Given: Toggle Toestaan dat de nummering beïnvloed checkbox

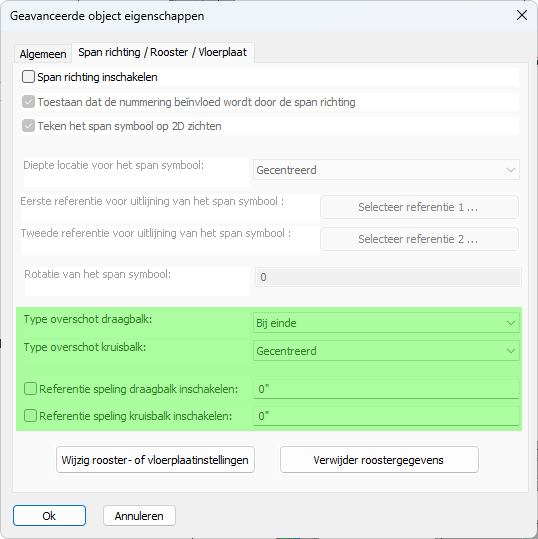Looking at the screenshot, I should tap(28, 102).
